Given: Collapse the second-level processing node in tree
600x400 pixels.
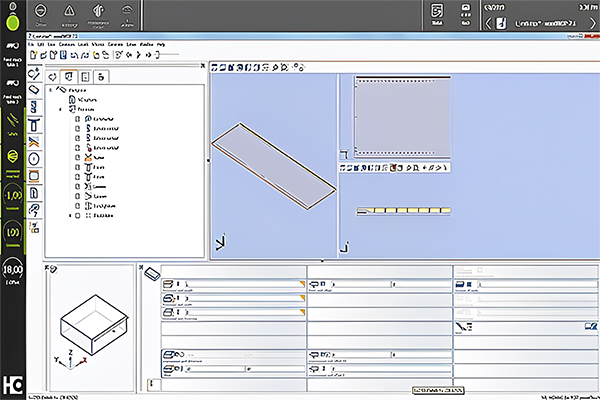Looking at the screenshot, I should coord(60,109).
